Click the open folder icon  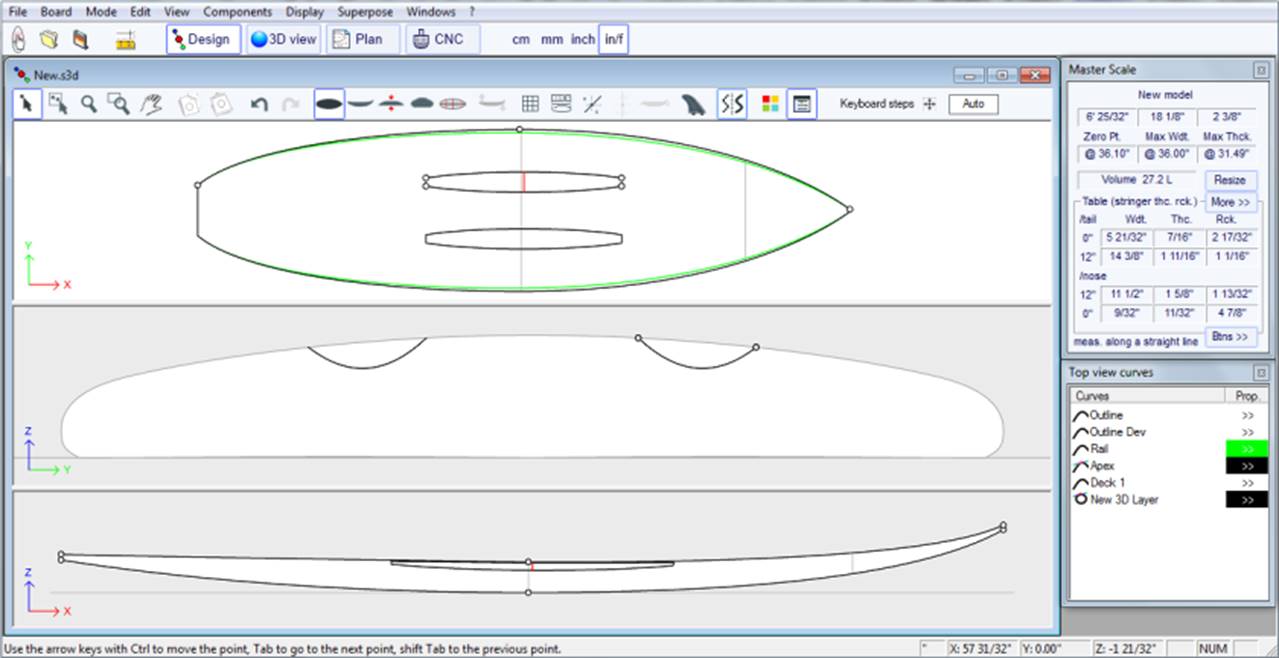point(49,40)
